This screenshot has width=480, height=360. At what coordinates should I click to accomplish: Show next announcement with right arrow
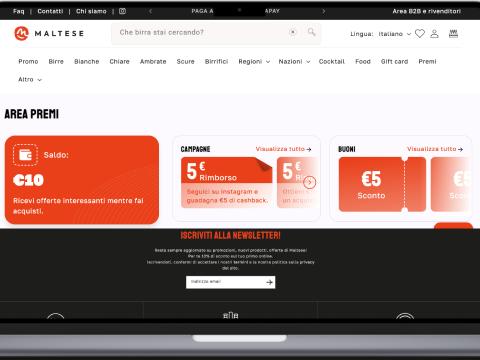tap(323, 11)
